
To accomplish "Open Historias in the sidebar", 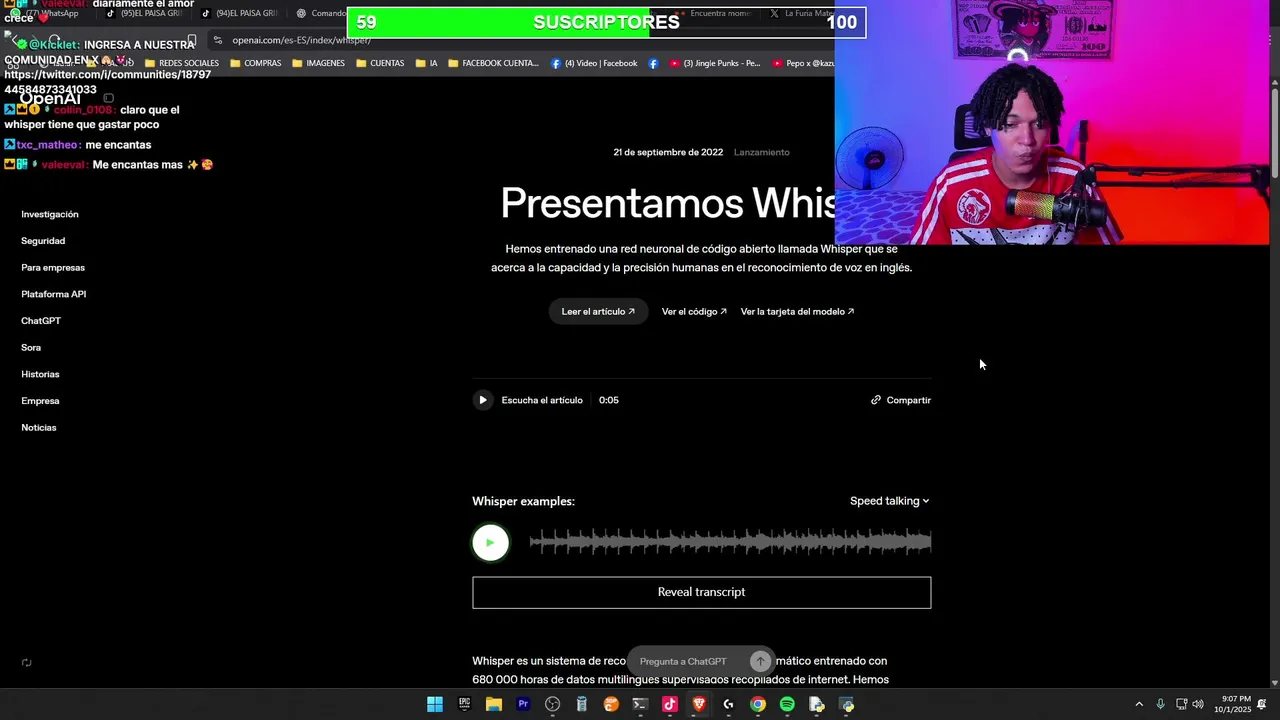I will (40, 374).
